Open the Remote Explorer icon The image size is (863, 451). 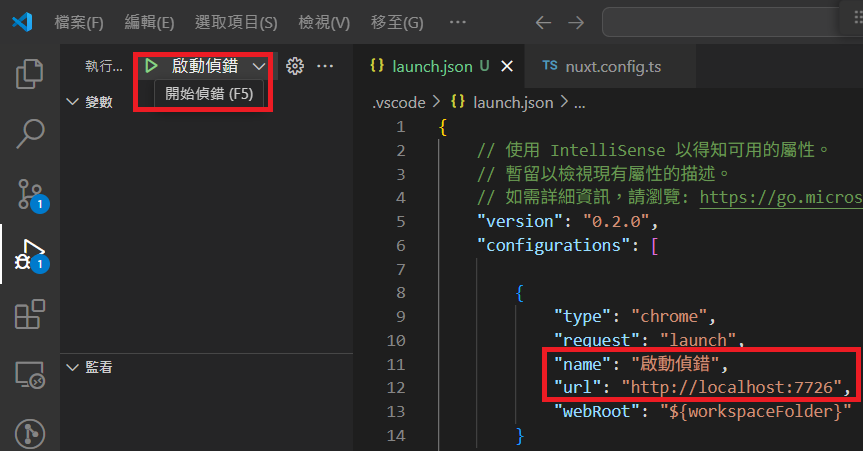[30, 375]
